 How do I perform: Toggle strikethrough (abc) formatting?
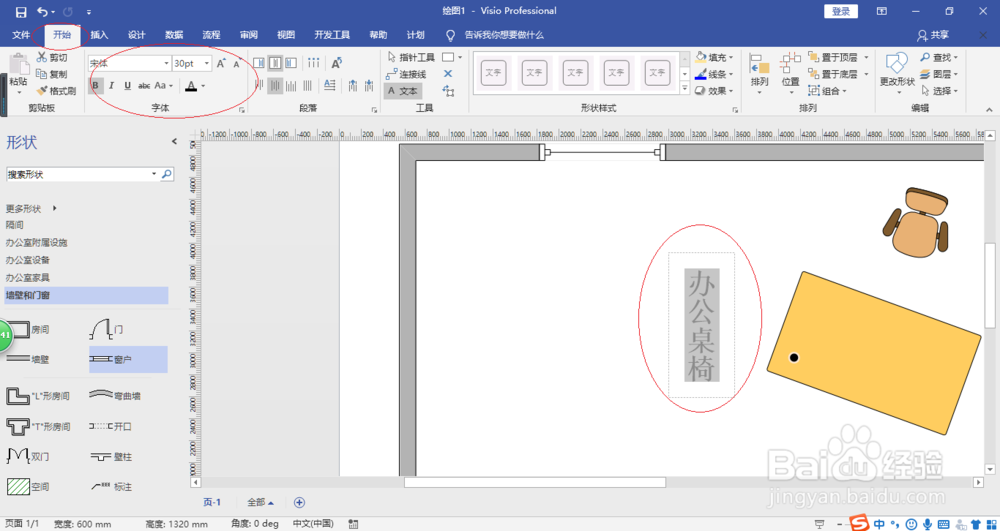[x=144, y=85]
